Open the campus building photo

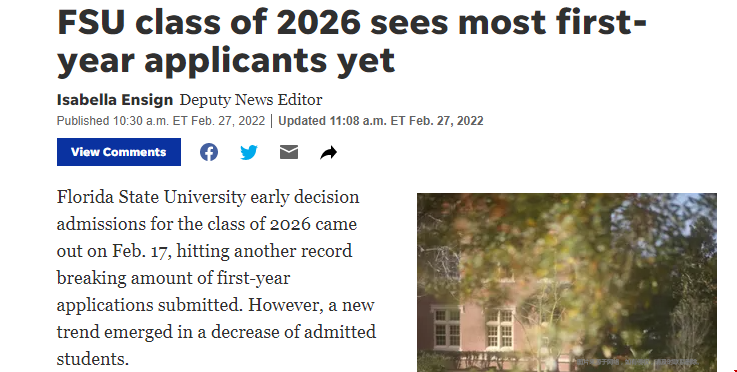(567, 282)
